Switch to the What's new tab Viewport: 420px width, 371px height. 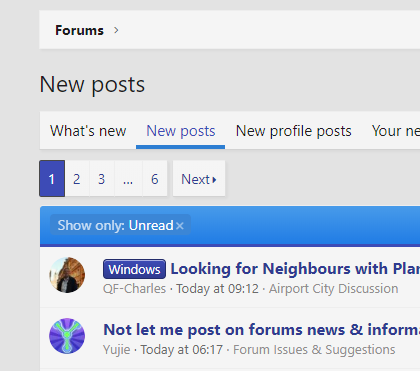coord(88,131)
